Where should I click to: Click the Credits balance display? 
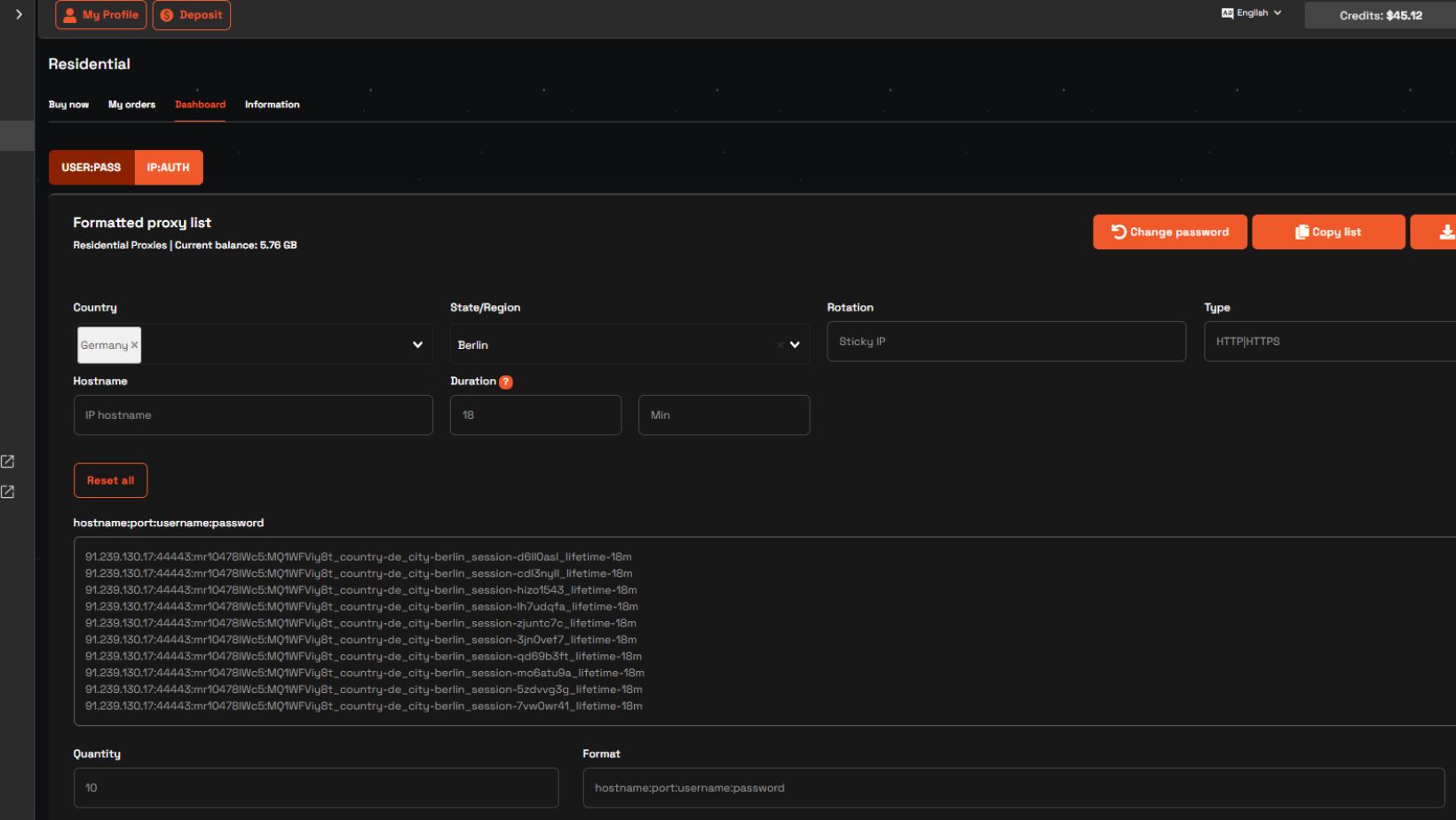tap(1381, 15)
